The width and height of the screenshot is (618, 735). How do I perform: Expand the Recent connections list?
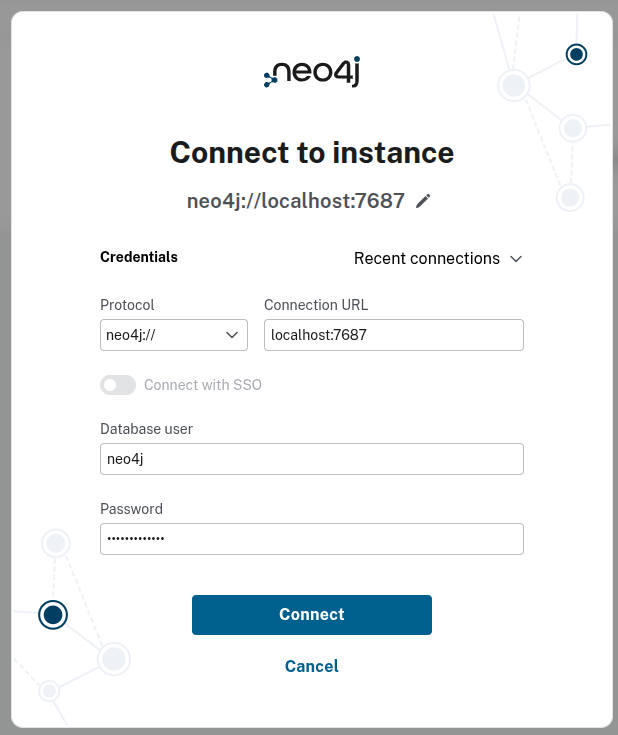[x=438, y=258]
